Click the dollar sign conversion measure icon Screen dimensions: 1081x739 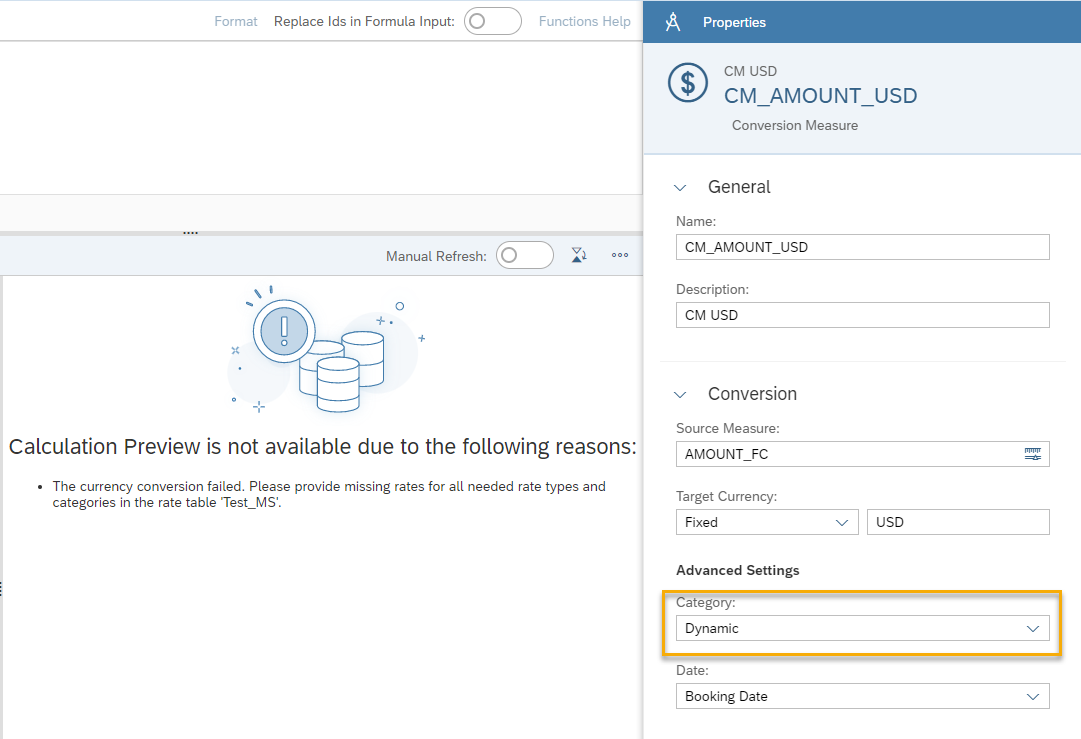687,83
